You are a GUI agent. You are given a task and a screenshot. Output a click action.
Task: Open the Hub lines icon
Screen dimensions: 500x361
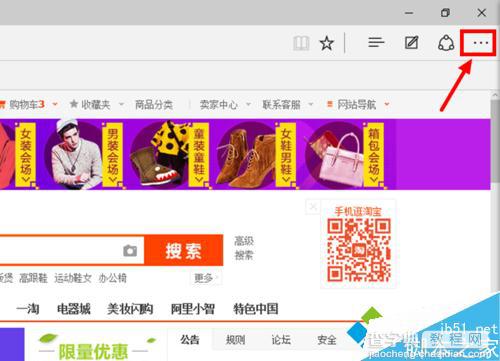tap(376, 43)
